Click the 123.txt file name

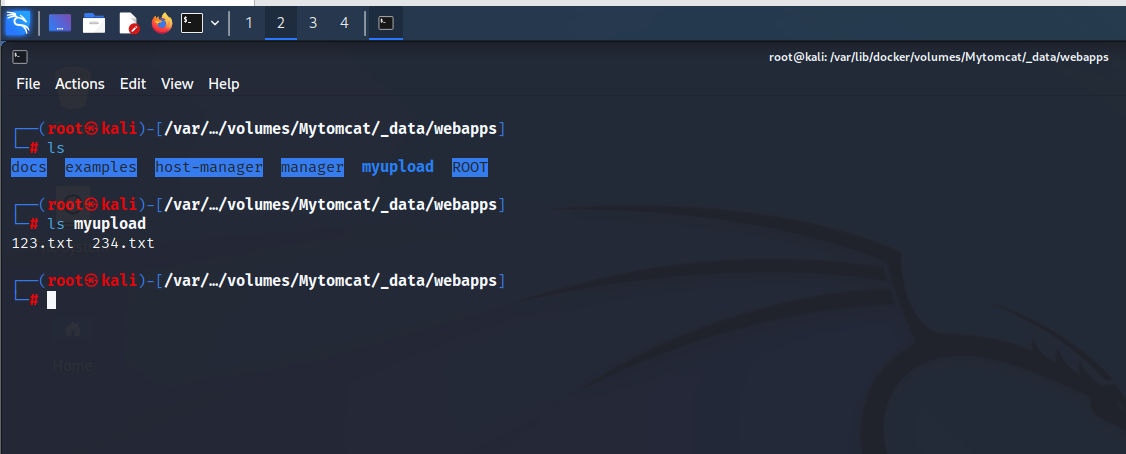point(42,243)
